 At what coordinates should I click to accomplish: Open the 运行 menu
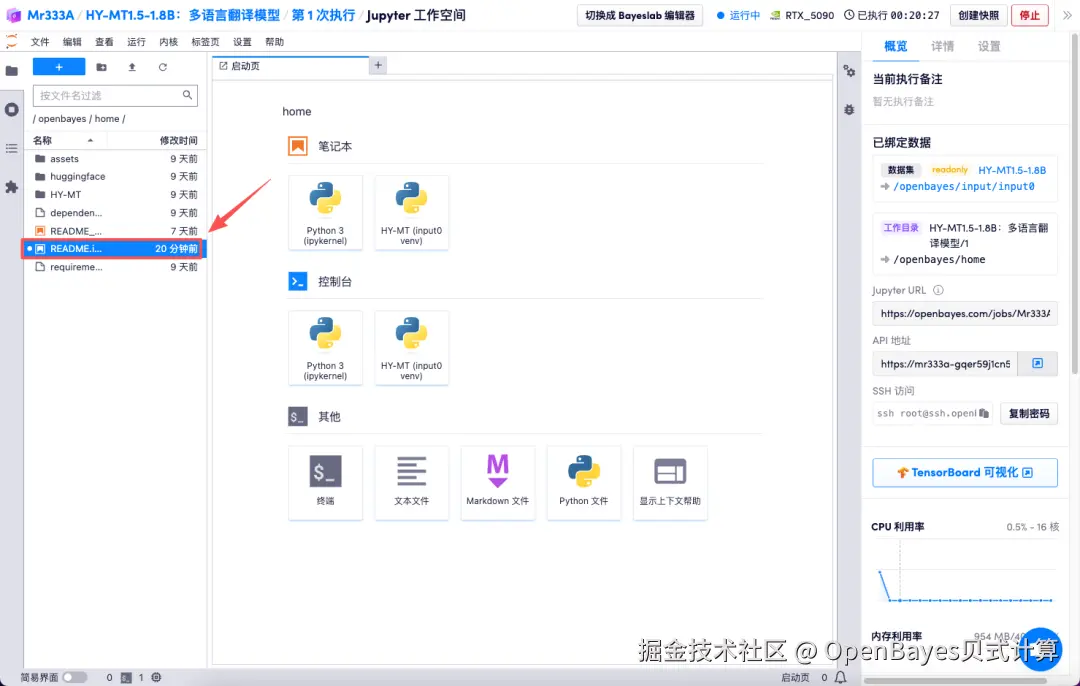point(136,42)
